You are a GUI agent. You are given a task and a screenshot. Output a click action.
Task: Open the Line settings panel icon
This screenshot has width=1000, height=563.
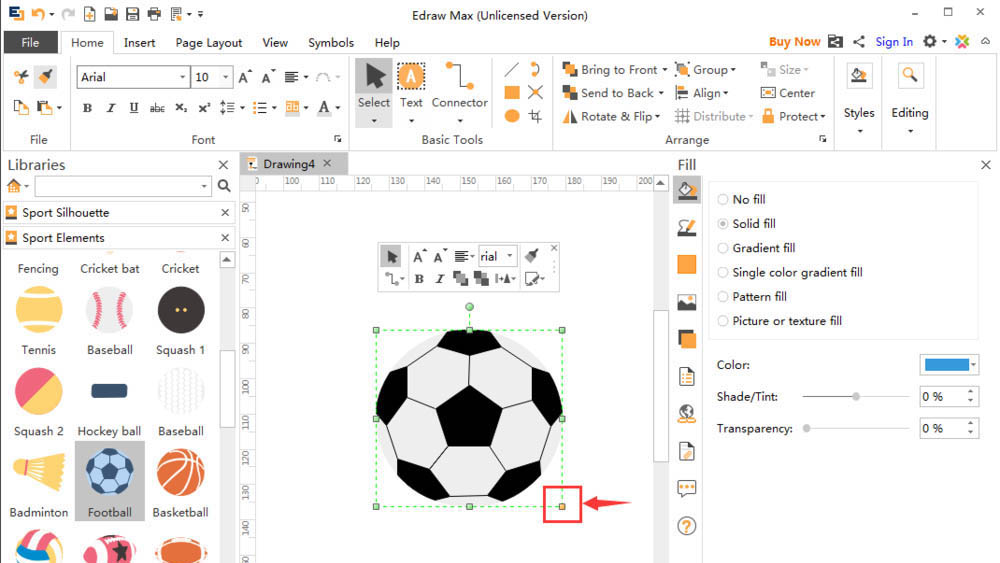(686, 227)
